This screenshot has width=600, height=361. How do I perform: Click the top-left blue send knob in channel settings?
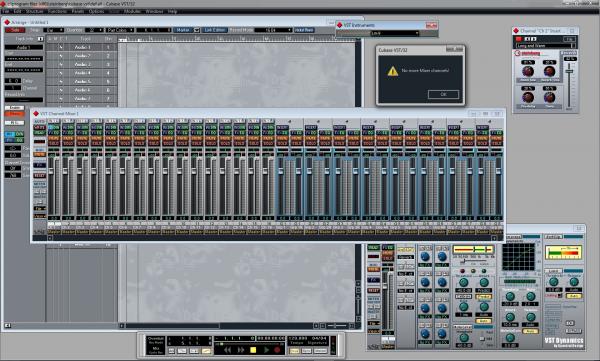[x=424, y=257]
